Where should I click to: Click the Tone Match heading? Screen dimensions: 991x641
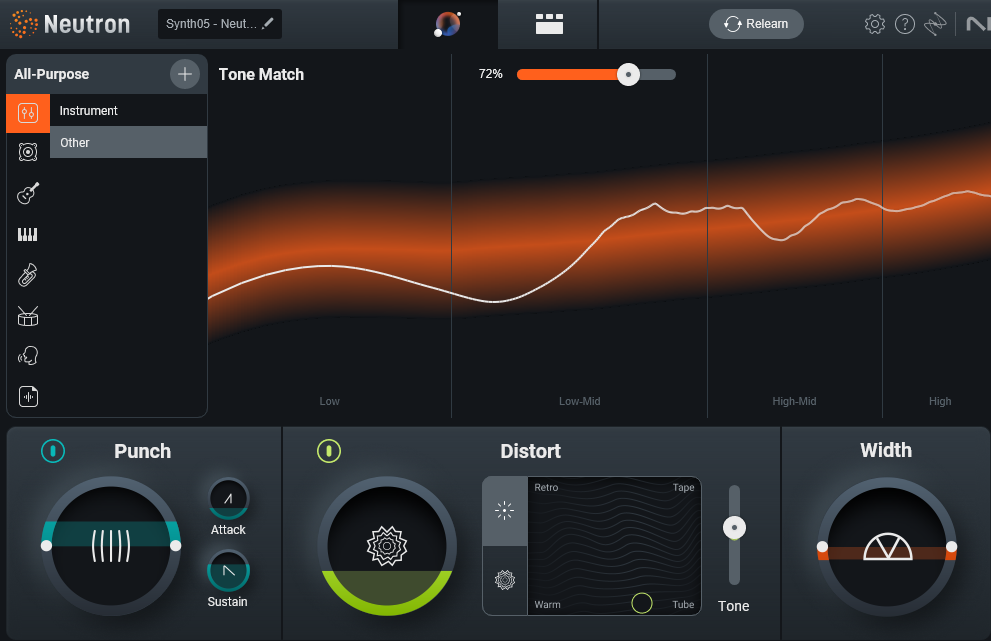(x=261, y=75)
